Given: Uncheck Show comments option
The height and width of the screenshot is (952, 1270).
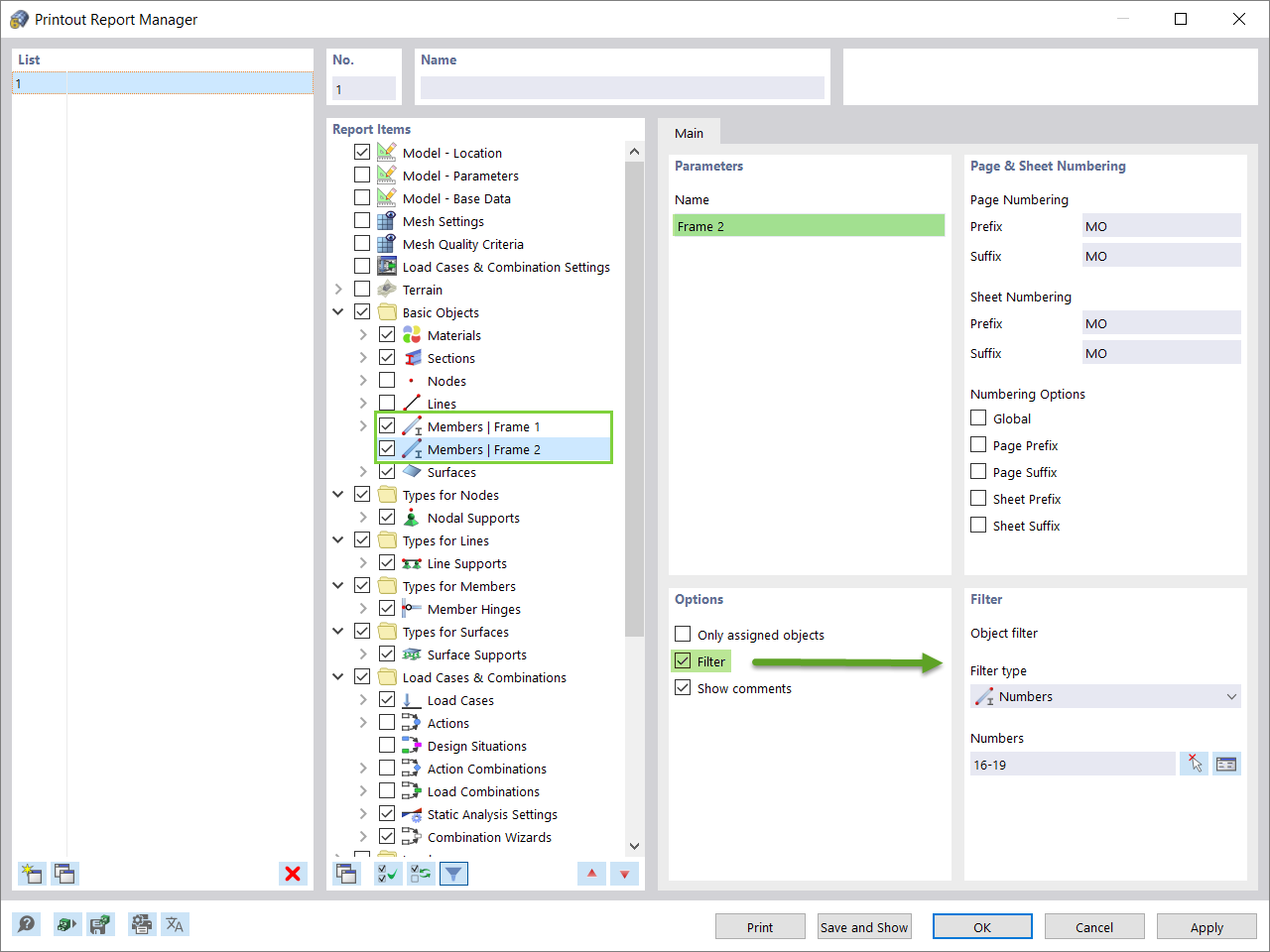Looking at the screenshot, I should tap(683, 687).
